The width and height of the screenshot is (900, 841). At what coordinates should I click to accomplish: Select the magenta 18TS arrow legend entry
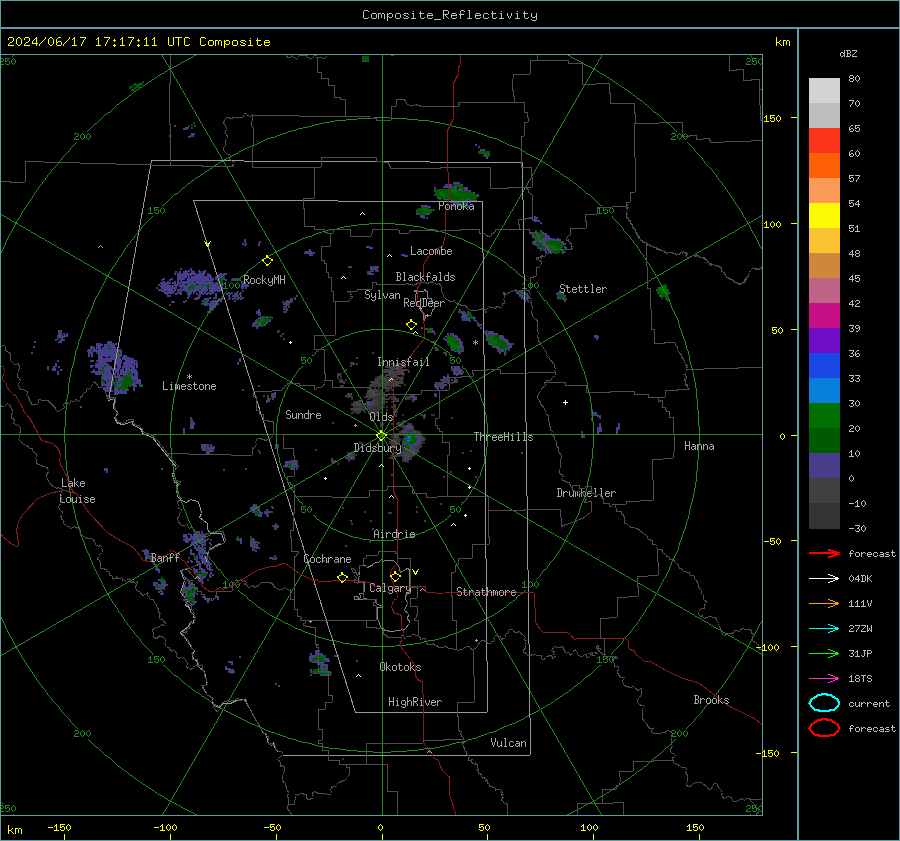(824, 679)
